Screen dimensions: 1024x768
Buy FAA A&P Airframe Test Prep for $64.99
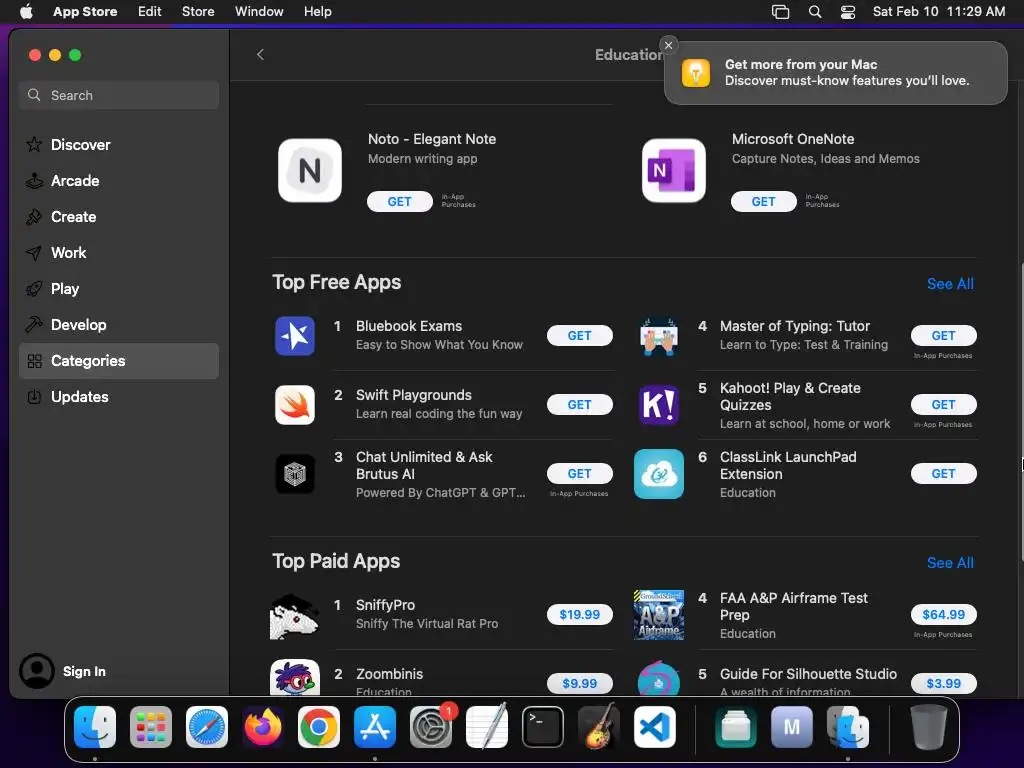(944, 615)
